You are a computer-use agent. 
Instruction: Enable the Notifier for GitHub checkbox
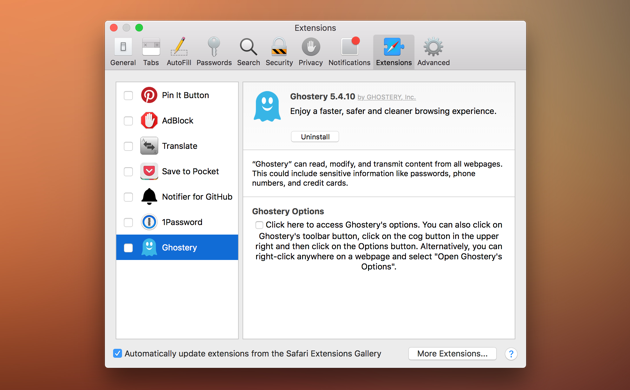[128, 197]
